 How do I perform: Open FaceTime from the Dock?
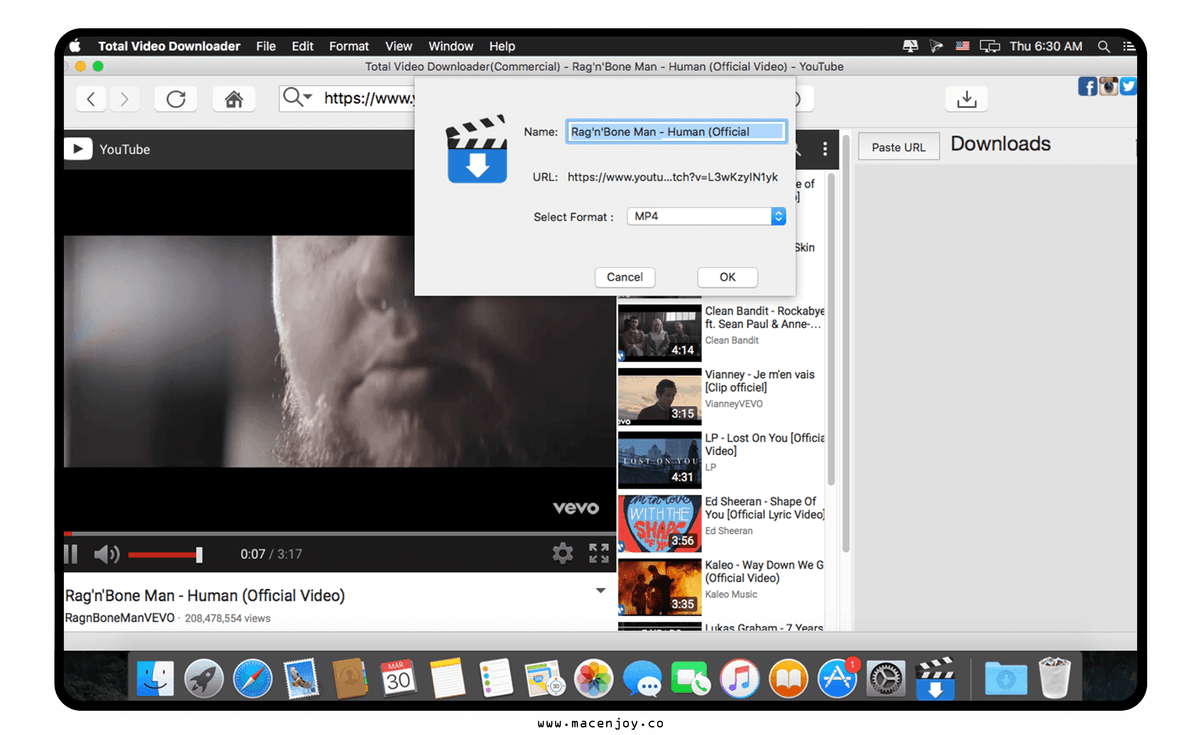tap(691, 678)
